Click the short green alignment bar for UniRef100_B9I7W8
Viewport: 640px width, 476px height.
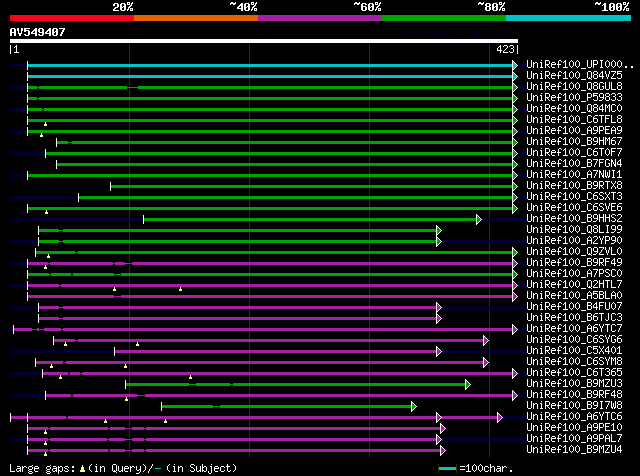tap(287, 407)
